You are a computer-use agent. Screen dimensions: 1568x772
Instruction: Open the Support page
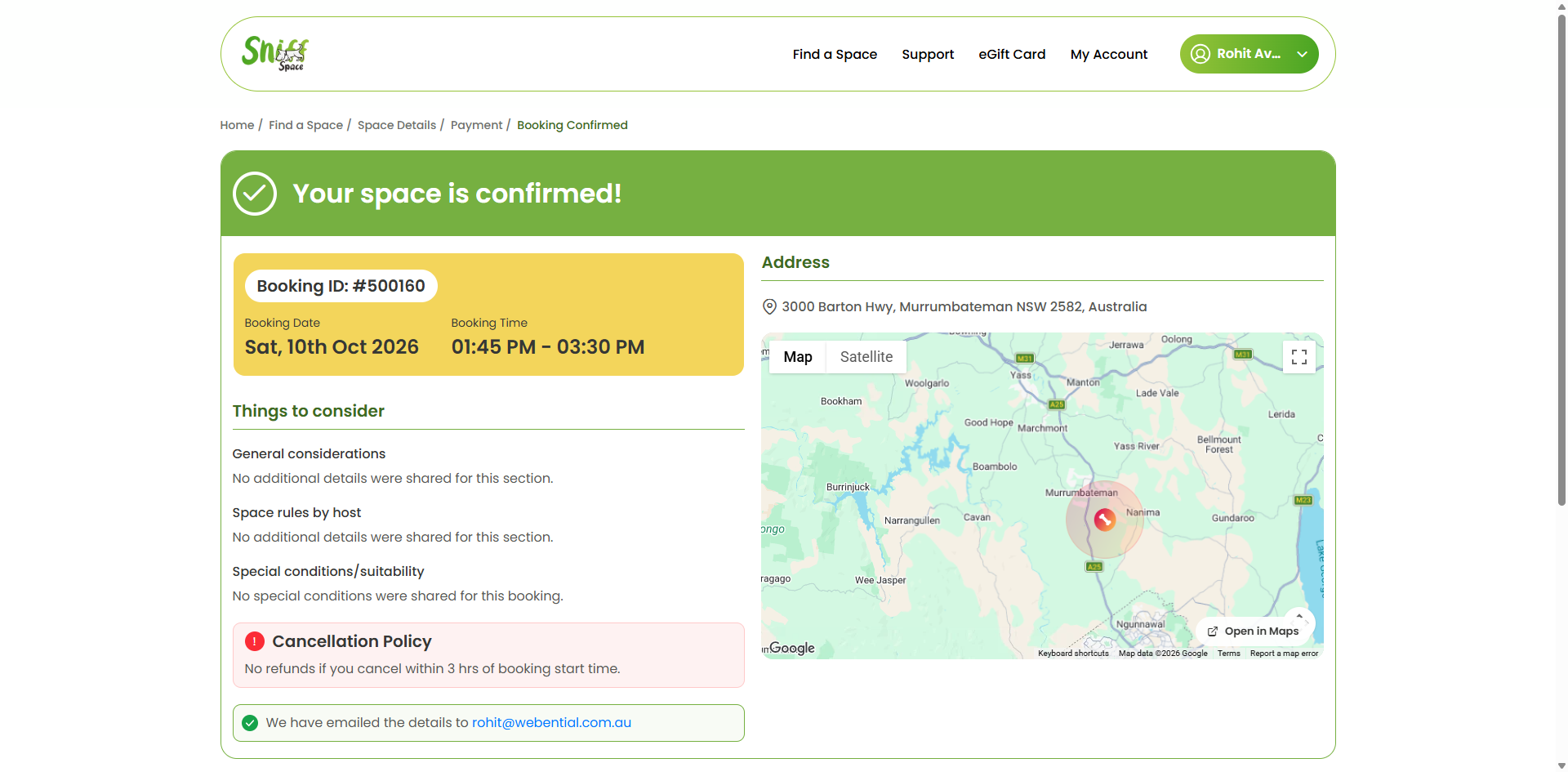pyautogui.click(x=928, y=54)
